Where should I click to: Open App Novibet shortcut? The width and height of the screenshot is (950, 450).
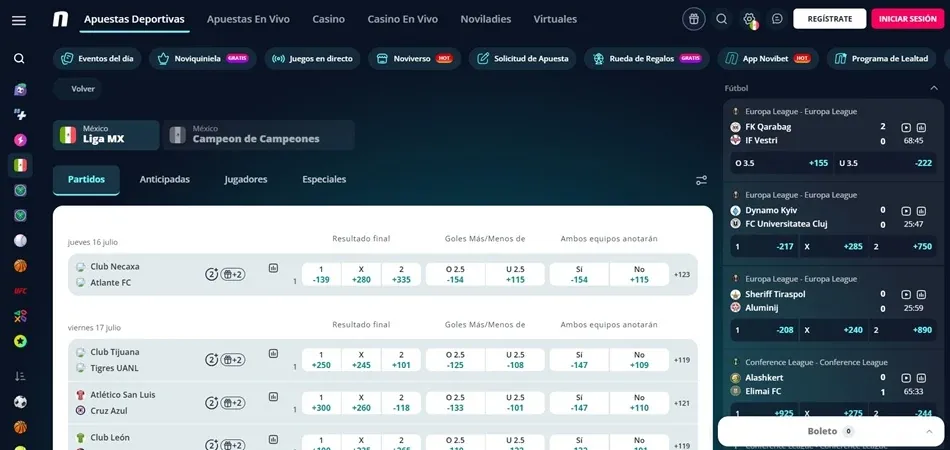click(768, 59)
